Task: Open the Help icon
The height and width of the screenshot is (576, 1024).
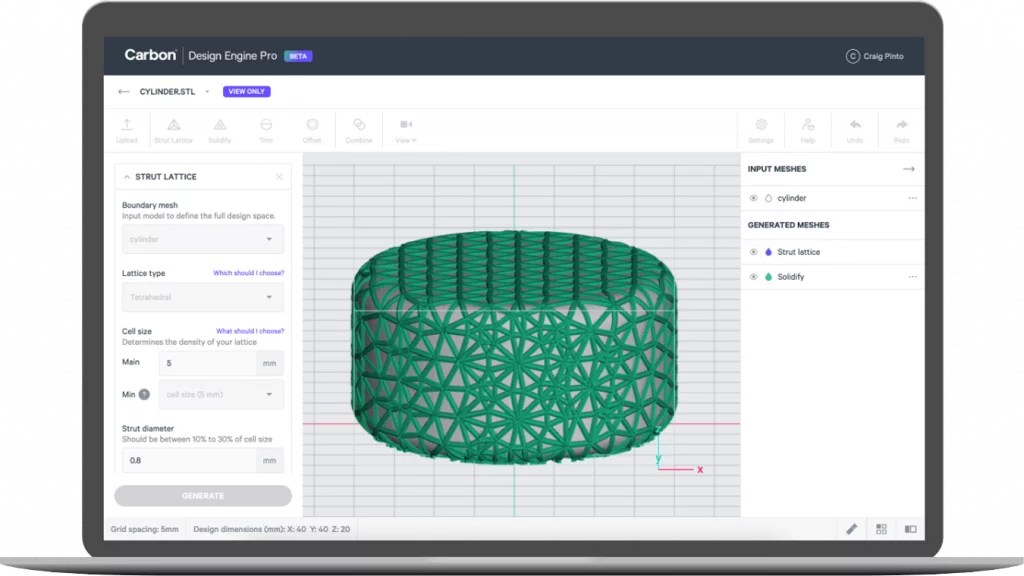Action: click(808, 130)
